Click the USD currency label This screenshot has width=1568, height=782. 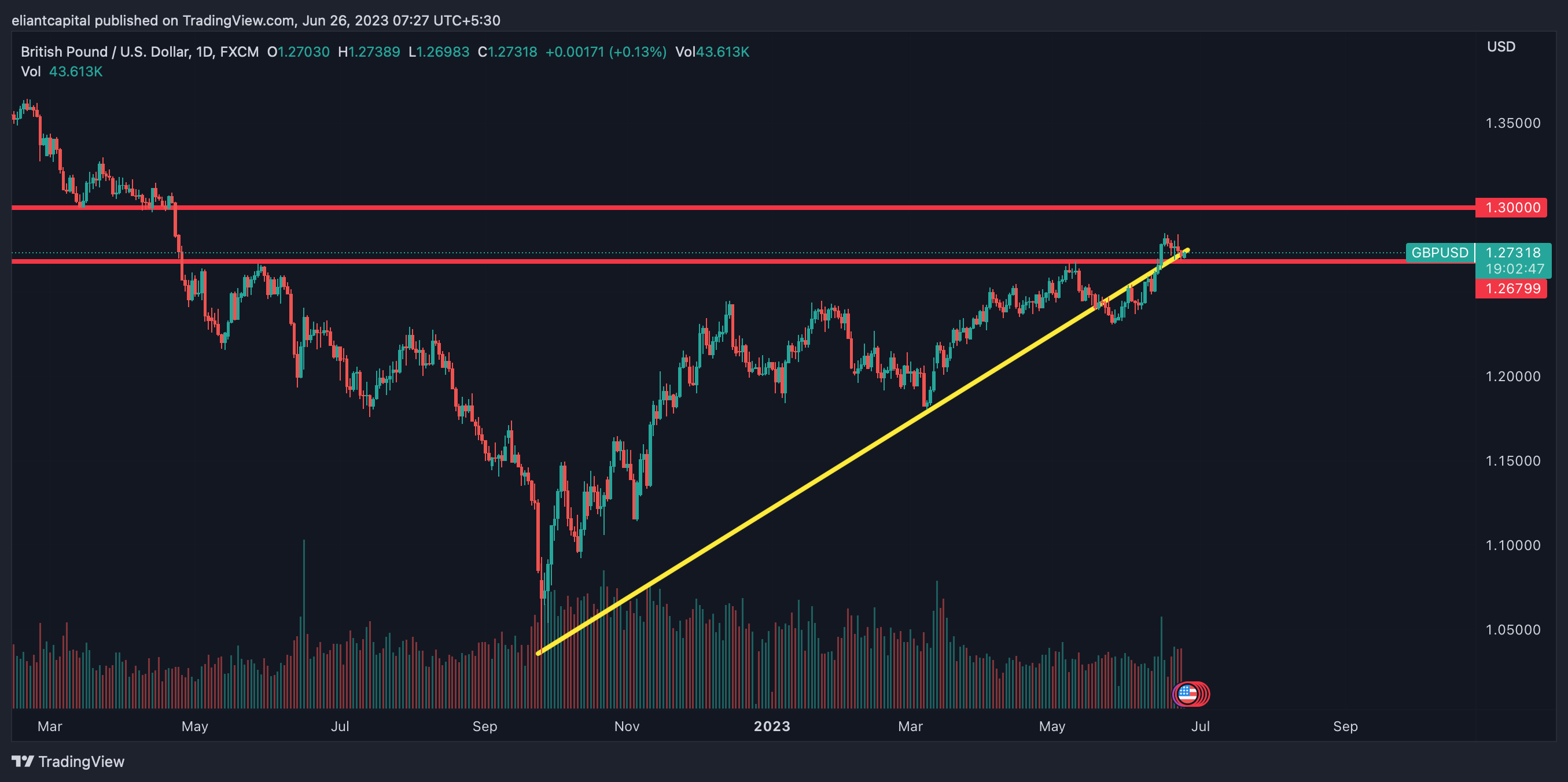coord(1501,47)
